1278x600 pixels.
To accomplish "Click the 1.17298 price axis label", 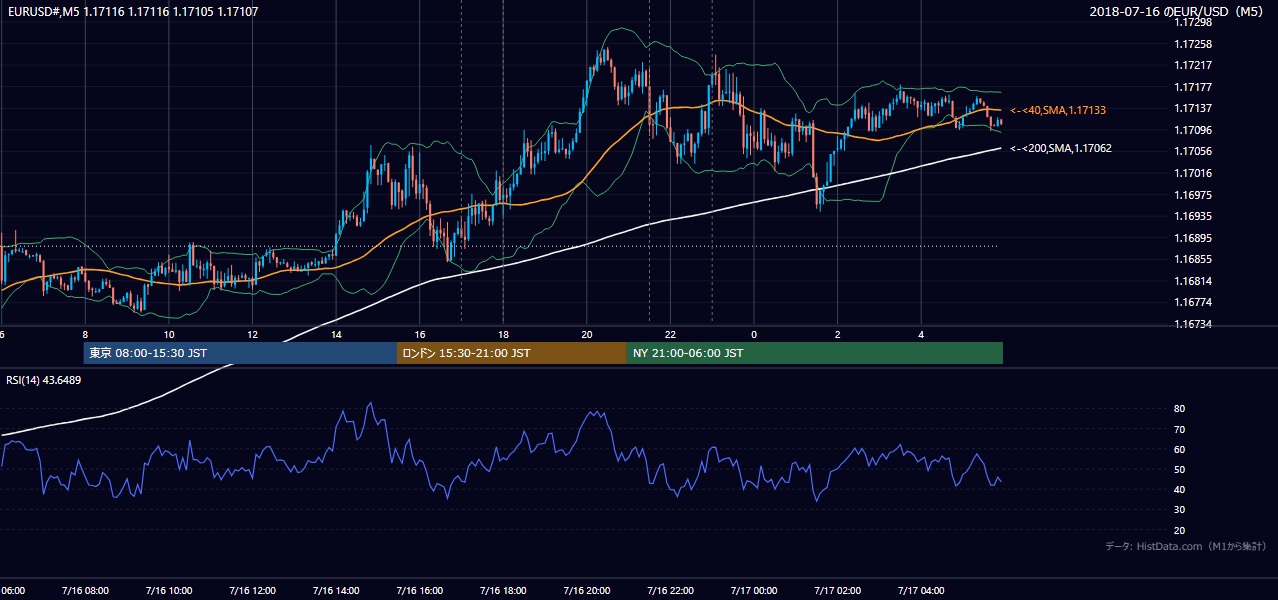I will point(1194,23).
